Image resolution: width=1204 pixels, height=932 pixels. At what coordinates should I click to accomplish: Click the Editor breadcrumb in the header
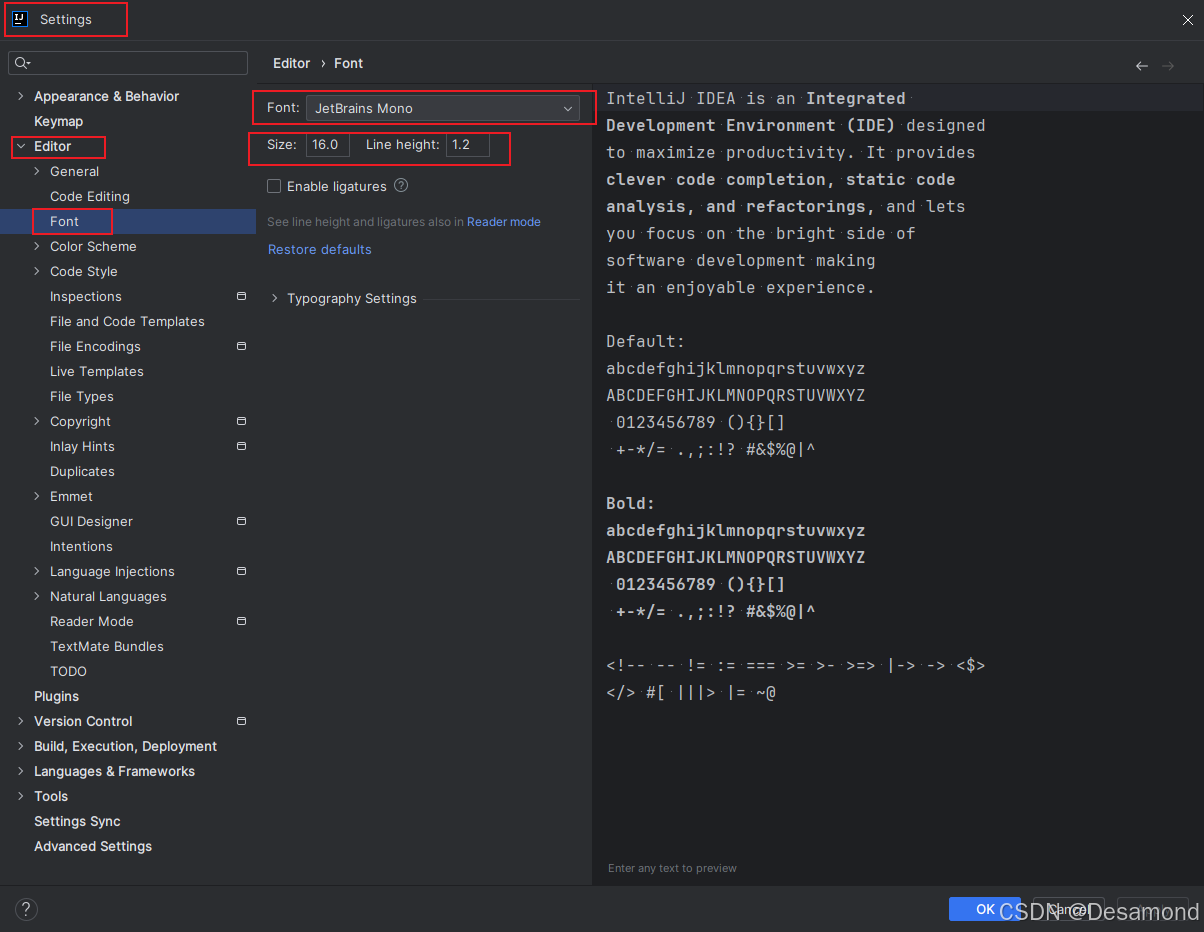(x=292, y=63)
